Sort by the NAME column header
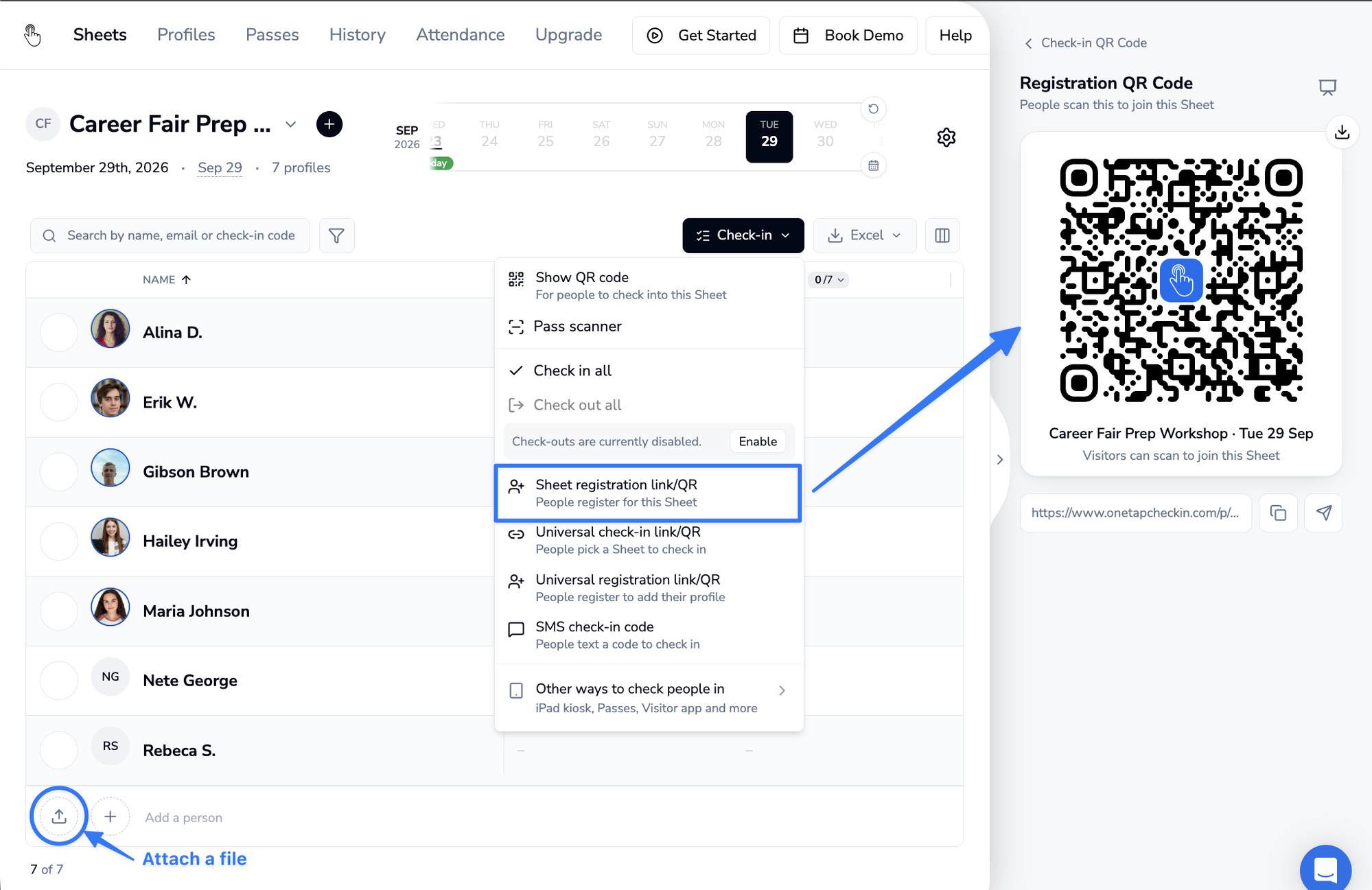This screenshot has width=1372, height=890. (x=167, y=280)
